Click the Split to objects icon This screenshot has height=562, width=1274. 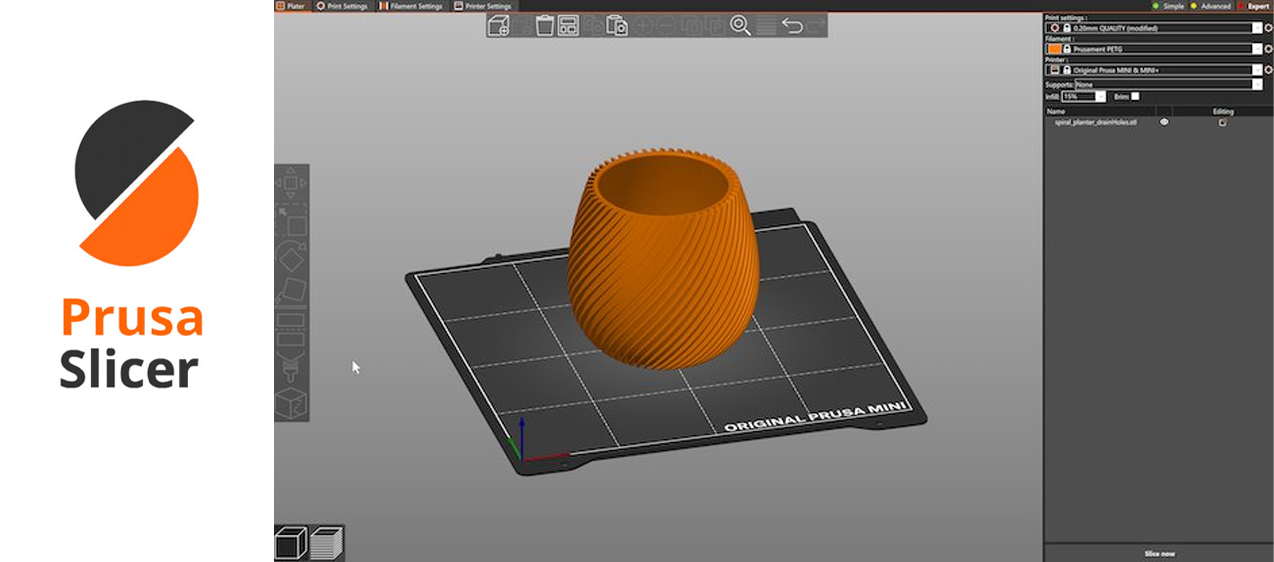(690, 25)
